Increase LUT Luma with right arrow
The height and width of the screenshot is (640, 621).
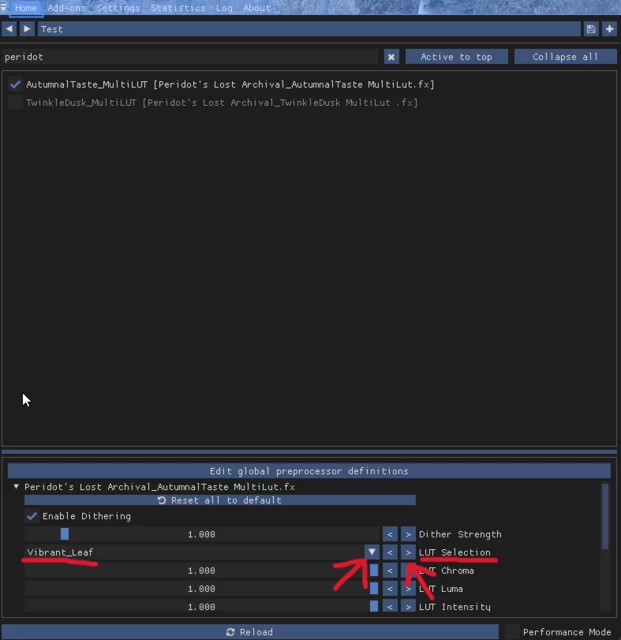pos(408,589)
